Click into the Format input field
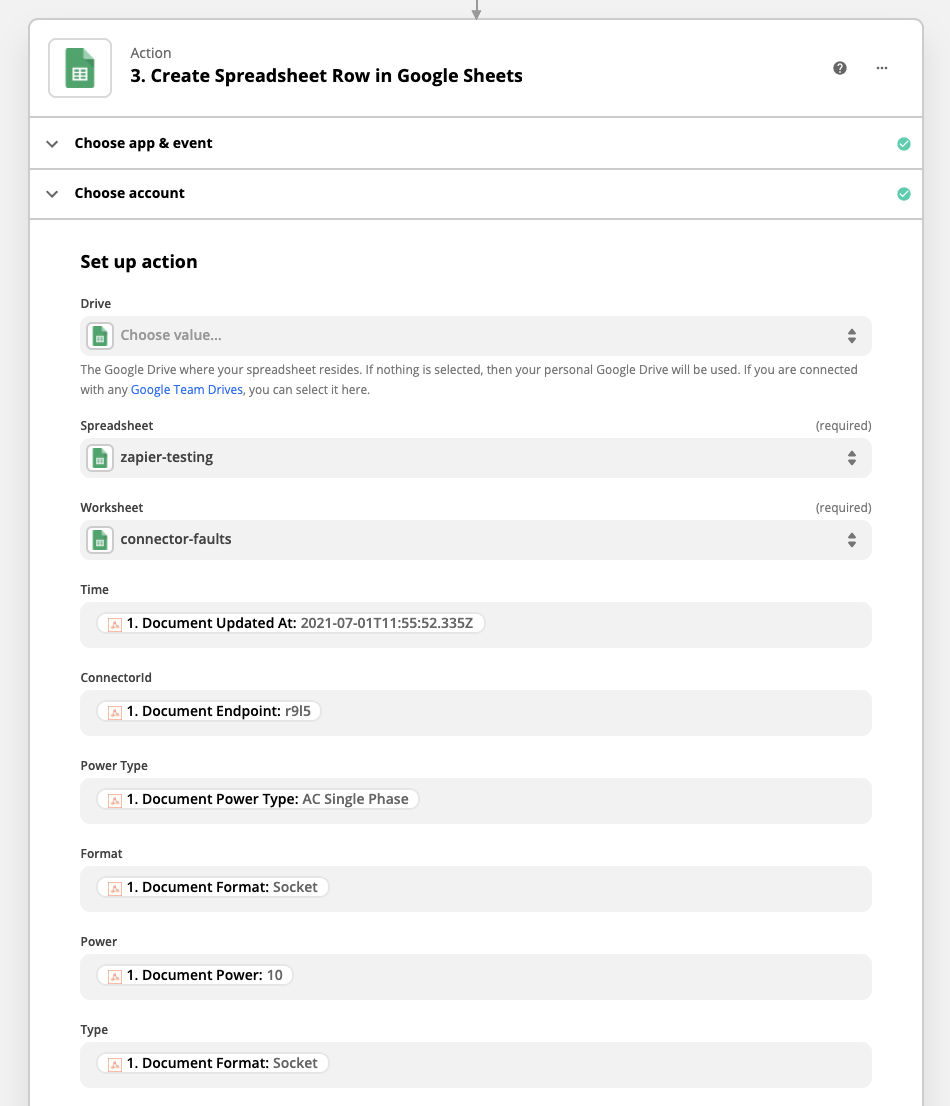This screenshot has width=950, height=1106. point(600,888)
